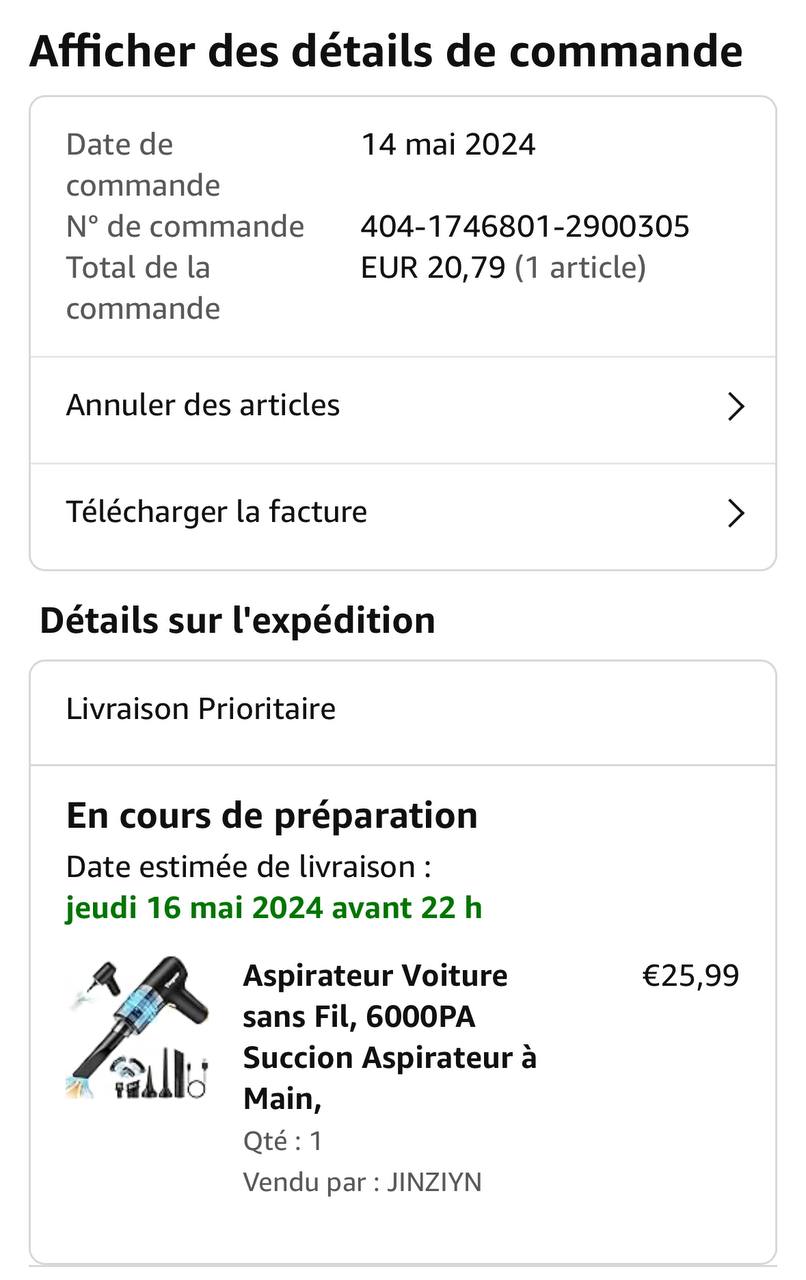Click the Qté : 1 quantity text
Viewport: 806px width, 1280px height.
(x=283, y=1141)
